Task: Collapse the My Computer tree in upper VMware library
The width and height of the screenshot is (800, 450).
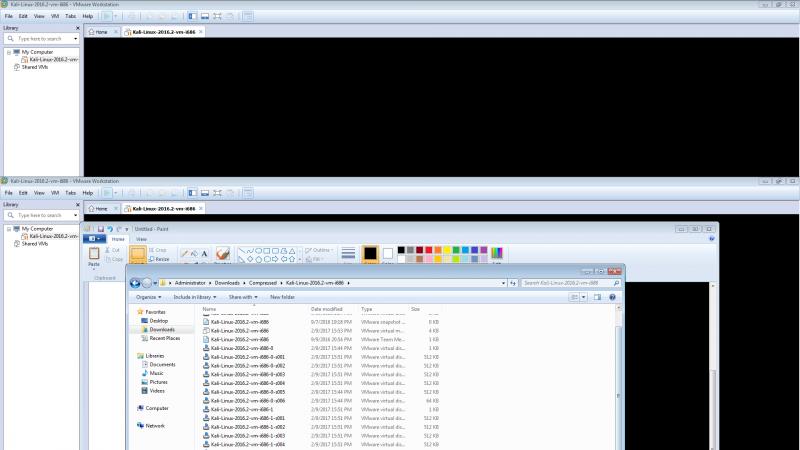Action: [9, 52]
